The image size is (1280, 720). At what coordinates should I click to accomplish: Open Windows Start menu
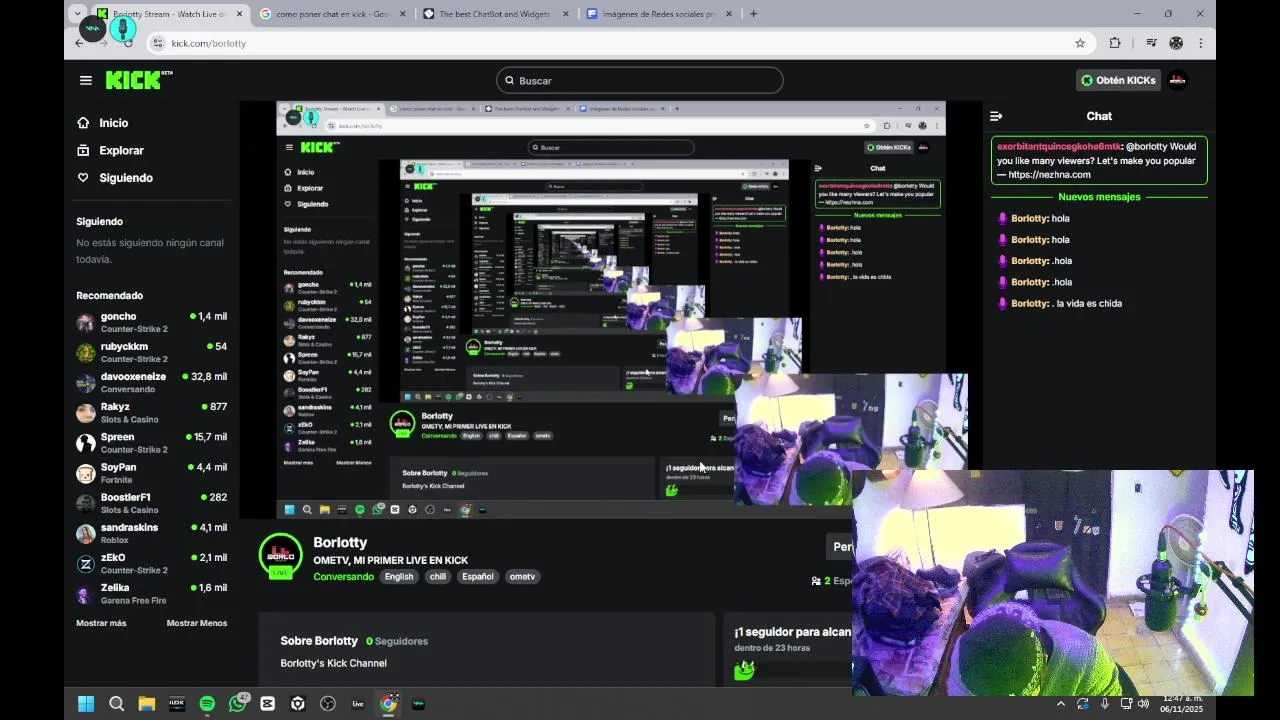(x=86, y=704)
